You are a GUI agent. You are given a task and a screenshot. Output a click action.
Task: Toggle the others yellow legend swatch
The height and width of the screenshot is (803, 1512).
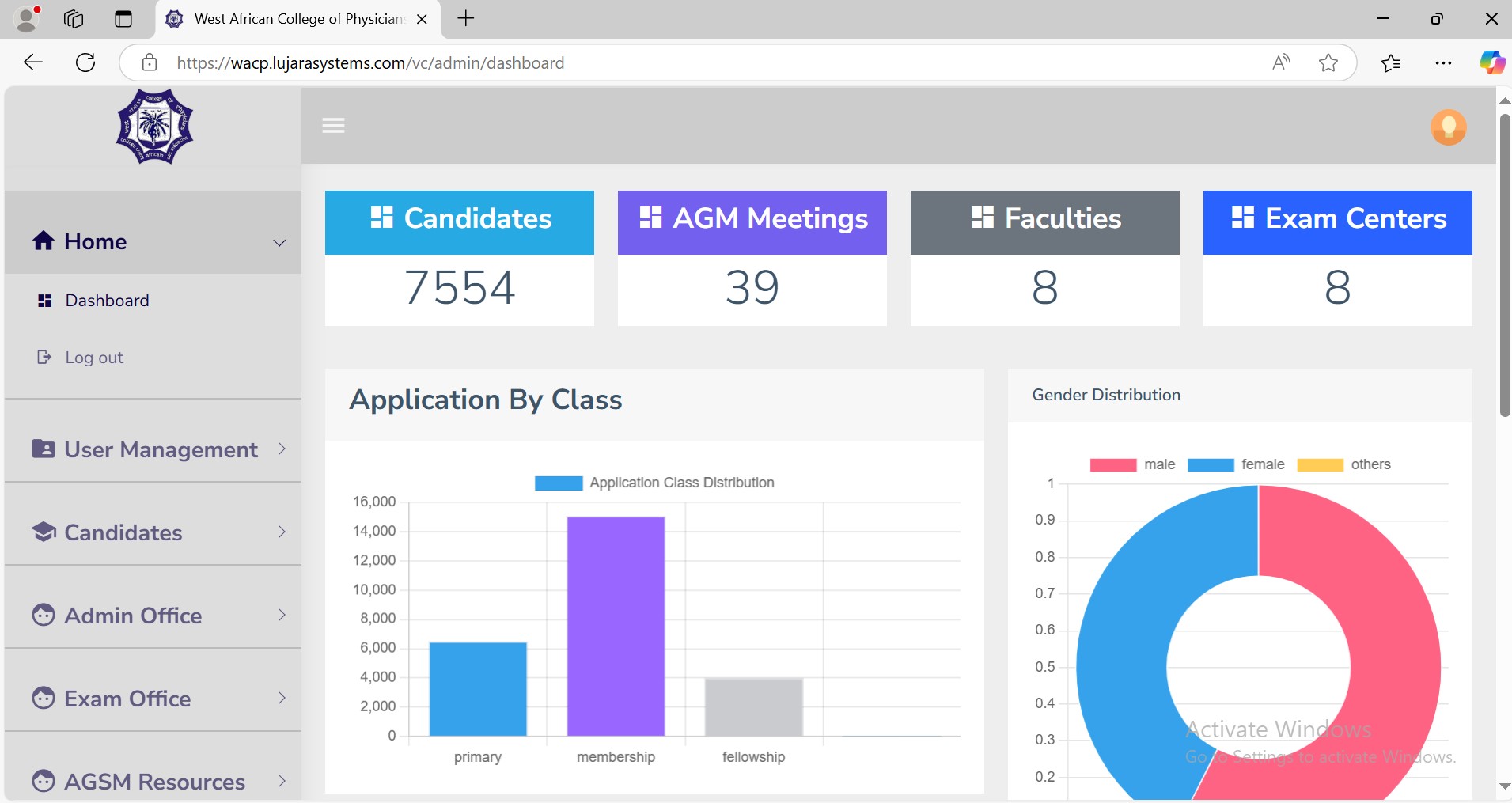coord(1320,465)
